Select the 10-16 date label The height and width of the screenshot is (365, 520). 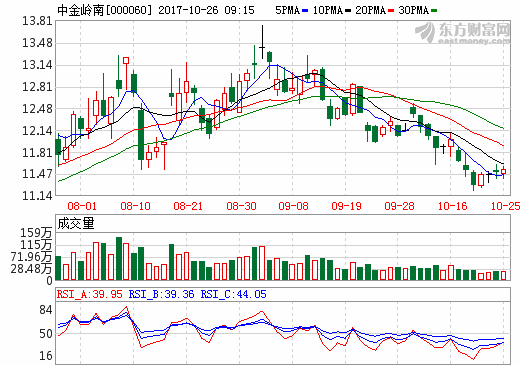click(x=452, y=206)
